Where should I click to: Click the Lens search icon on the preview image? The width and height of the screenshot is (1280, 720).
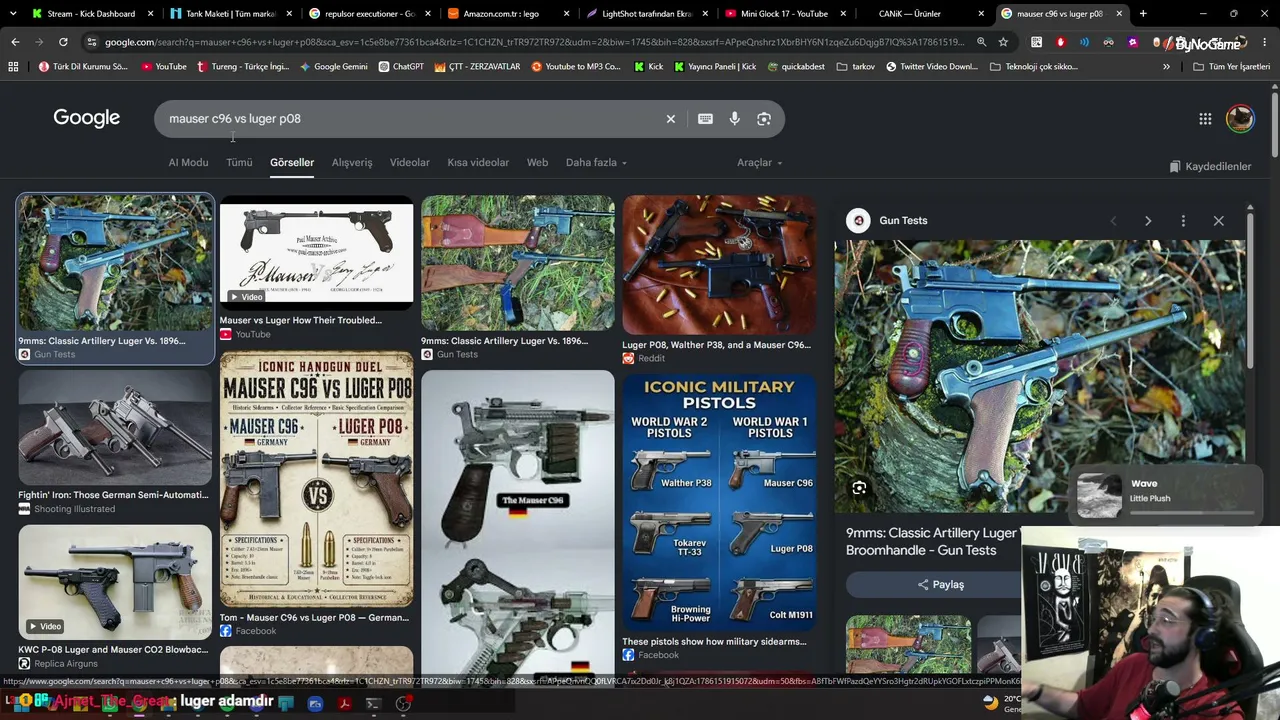859,488
